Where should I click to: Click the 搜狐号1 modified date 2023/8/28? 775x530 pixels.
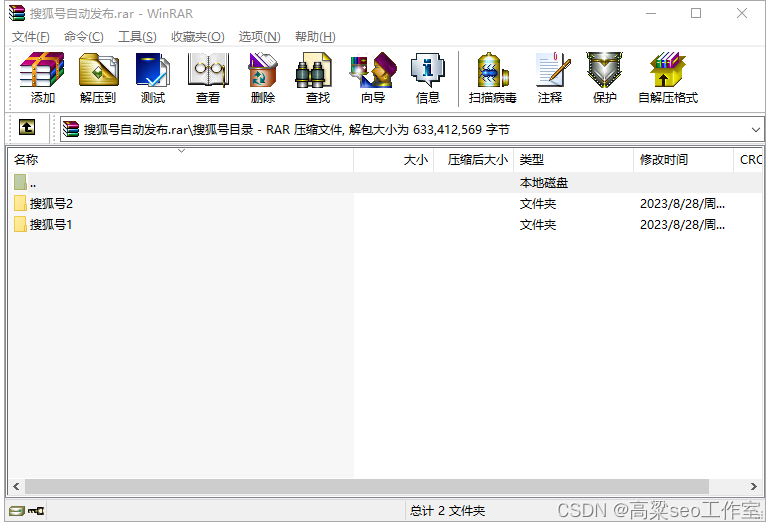[683, 225]
